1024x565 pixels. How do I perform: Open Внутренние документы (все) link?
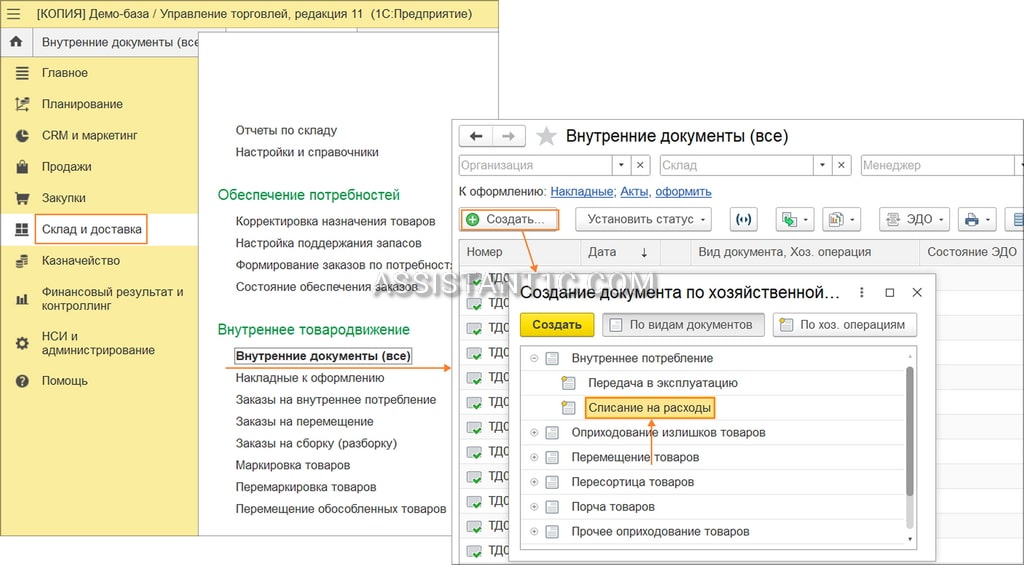tap(323, 356)
